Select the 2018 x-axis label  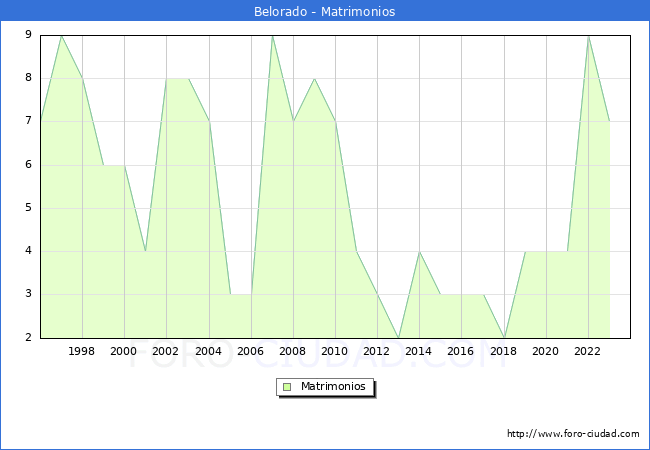click(x=503, y=351)
